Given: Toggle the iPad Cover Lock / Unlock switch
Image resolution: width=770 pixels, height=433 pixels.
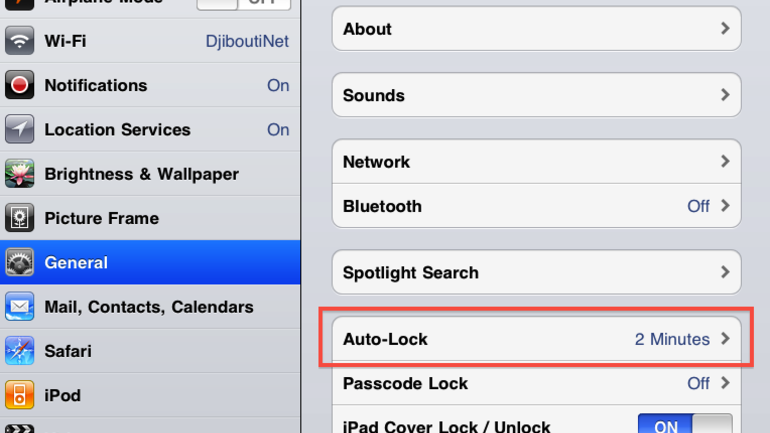Looking at the screenshot, I should 685,424.
